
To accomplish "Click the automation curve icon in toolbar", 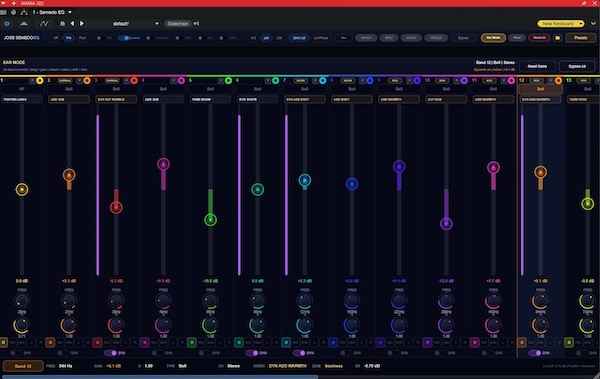I will tap(44, 24).
